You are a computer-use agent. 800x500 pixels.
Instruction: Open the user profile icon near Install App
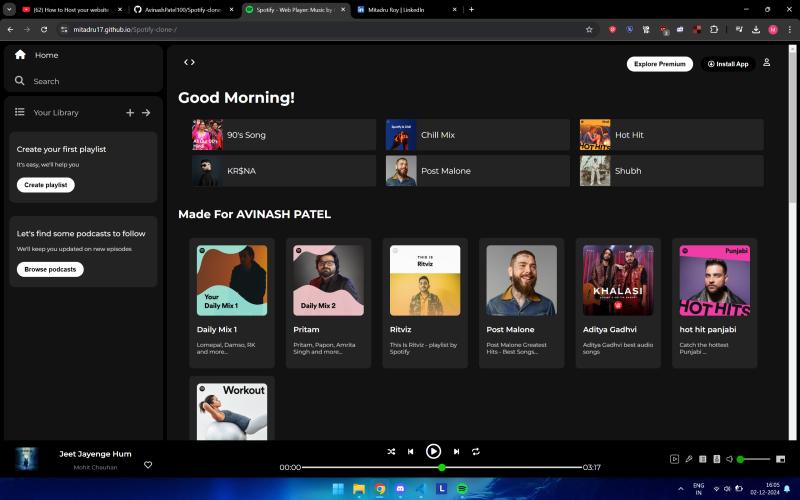click(x=766, y=62)
